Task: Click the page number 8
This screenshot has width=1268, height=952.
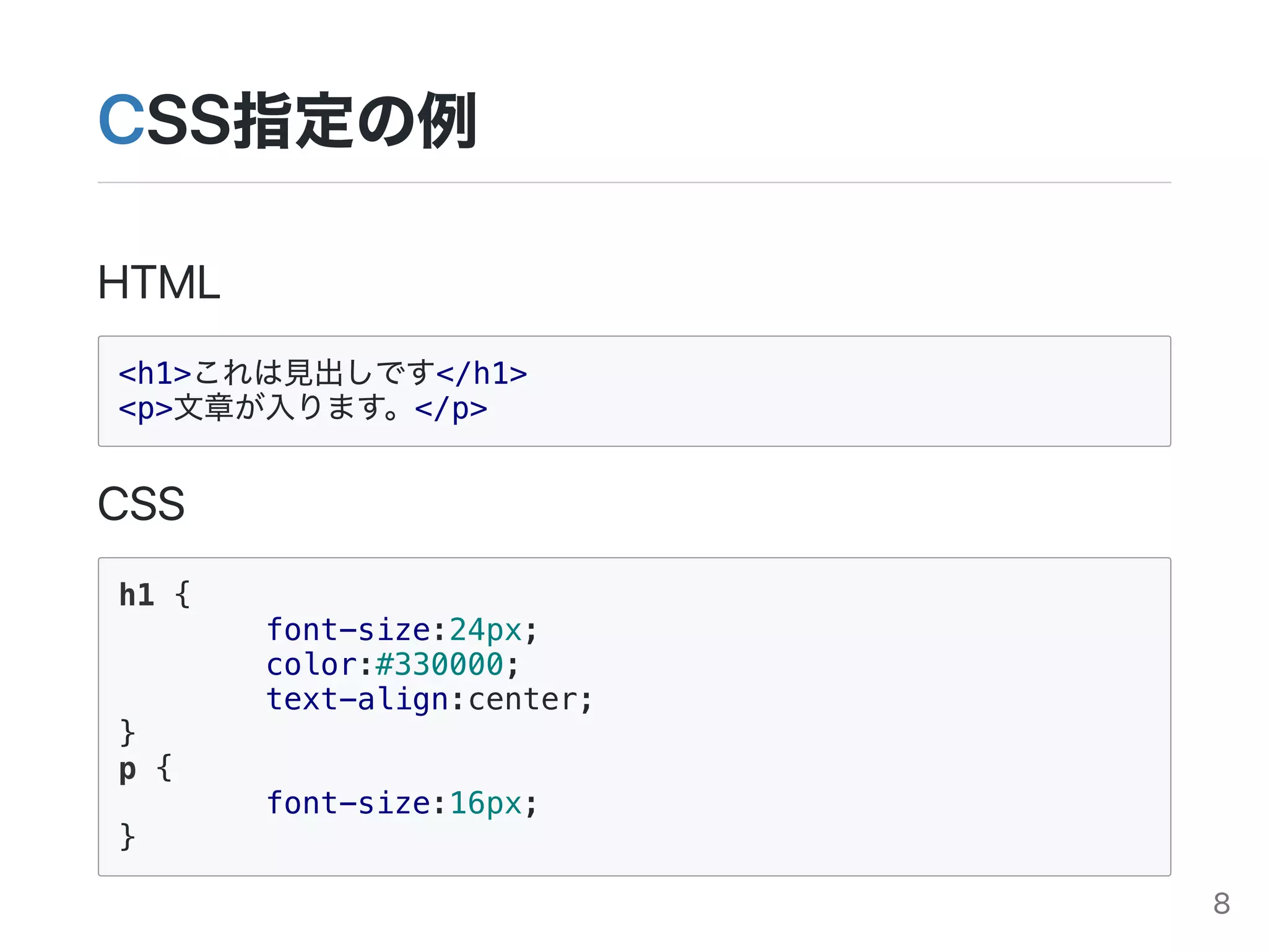Action: 1222,904
